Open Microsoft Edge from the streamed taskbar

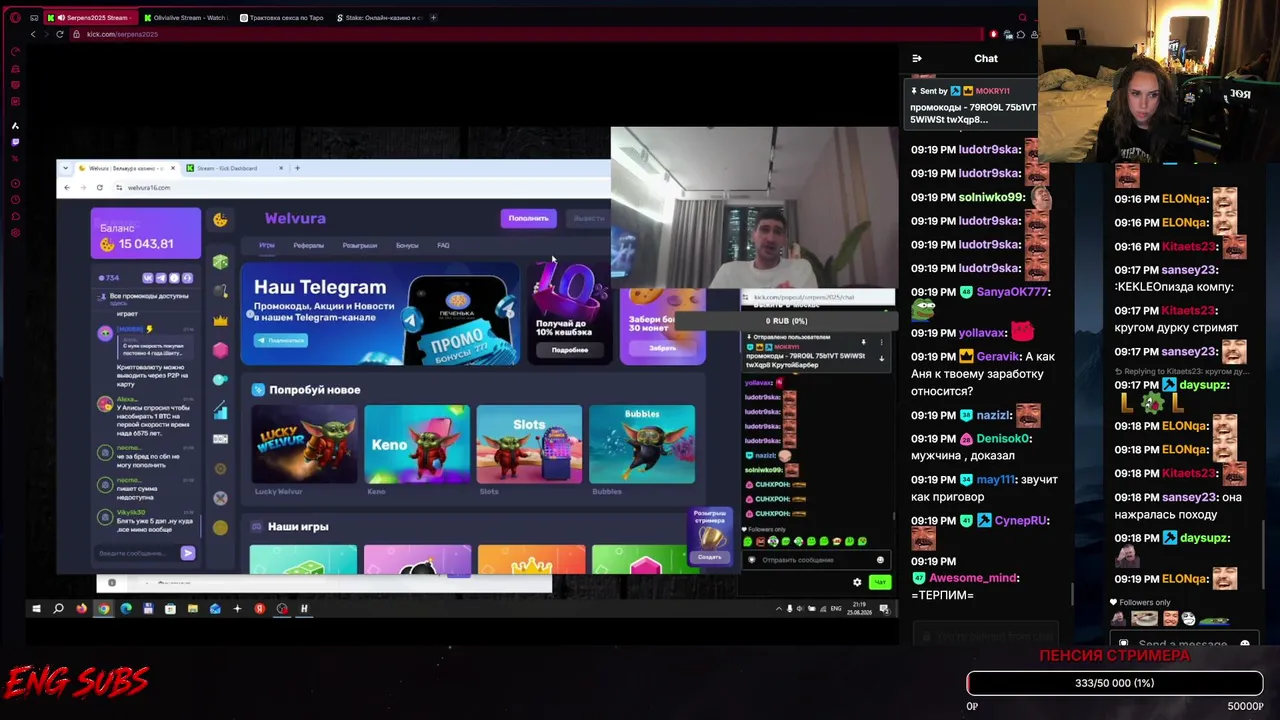[x=126, y=608]
